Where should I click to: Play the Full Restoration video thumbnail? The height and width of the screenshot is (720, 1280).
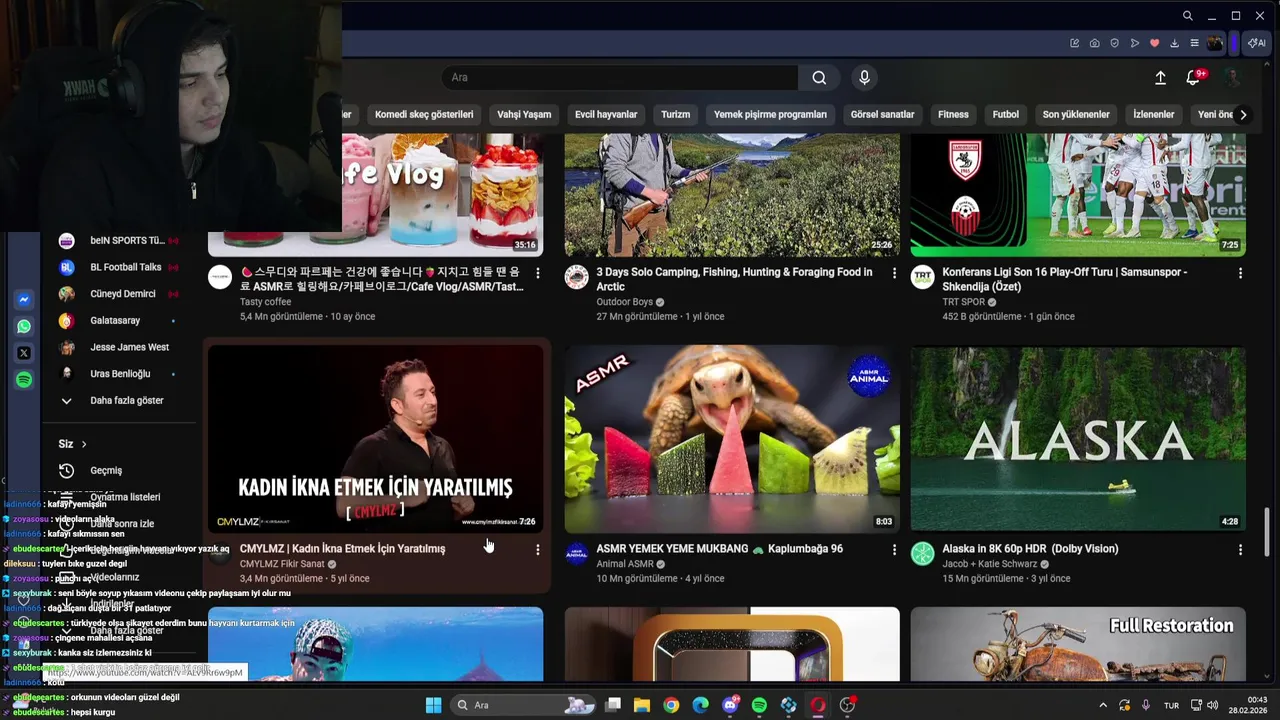point(1078,644)
